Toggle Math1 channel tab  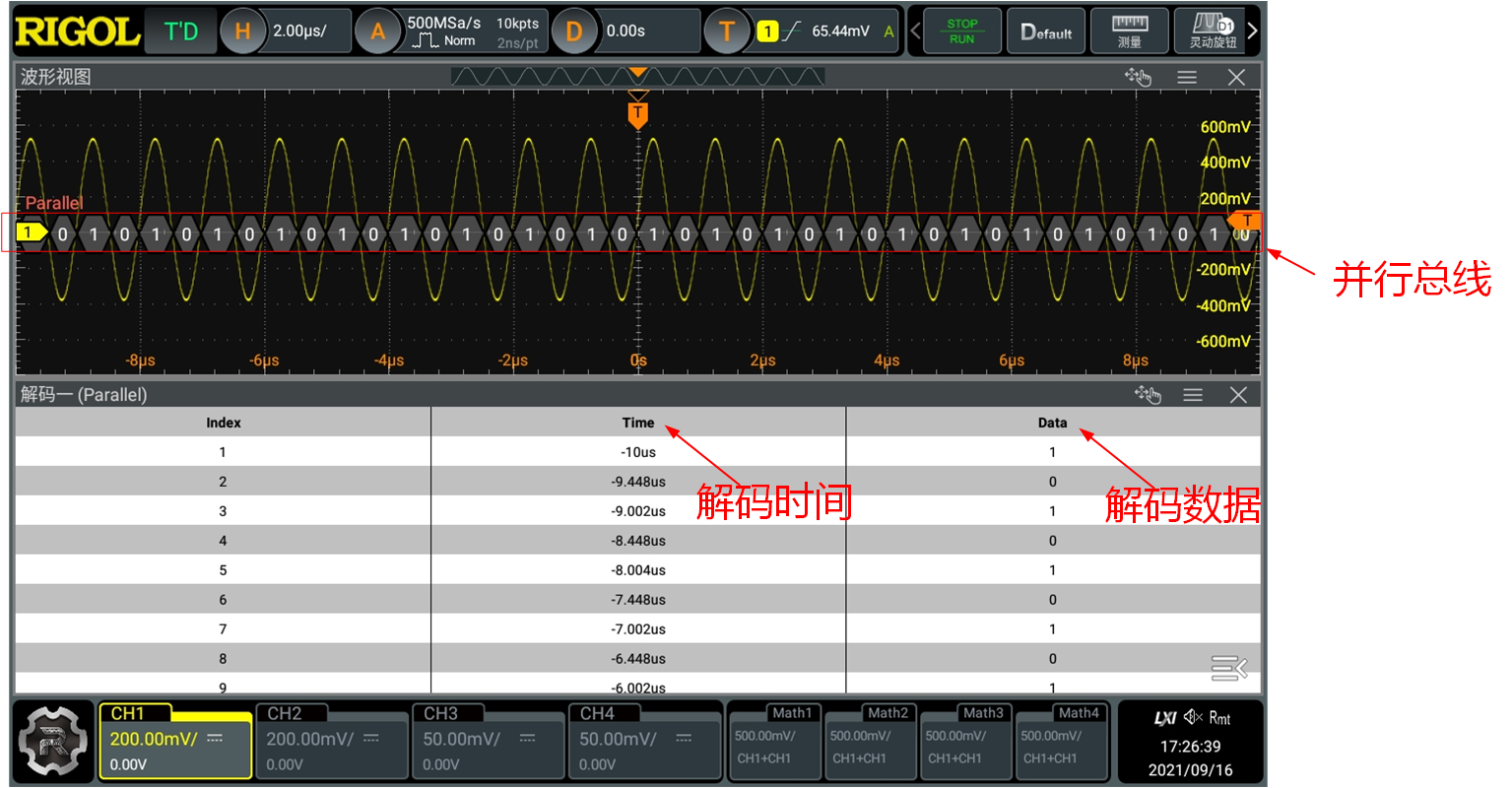tap(773, 742)
